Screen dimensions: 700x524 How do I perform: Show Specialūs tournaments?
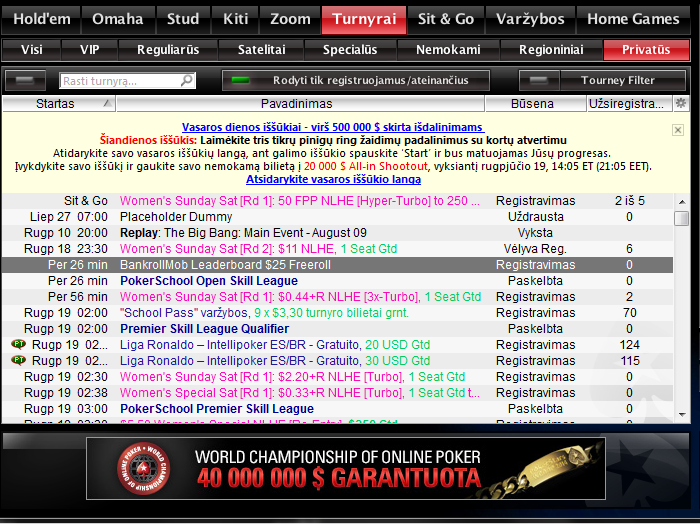[x=350, y=50]
